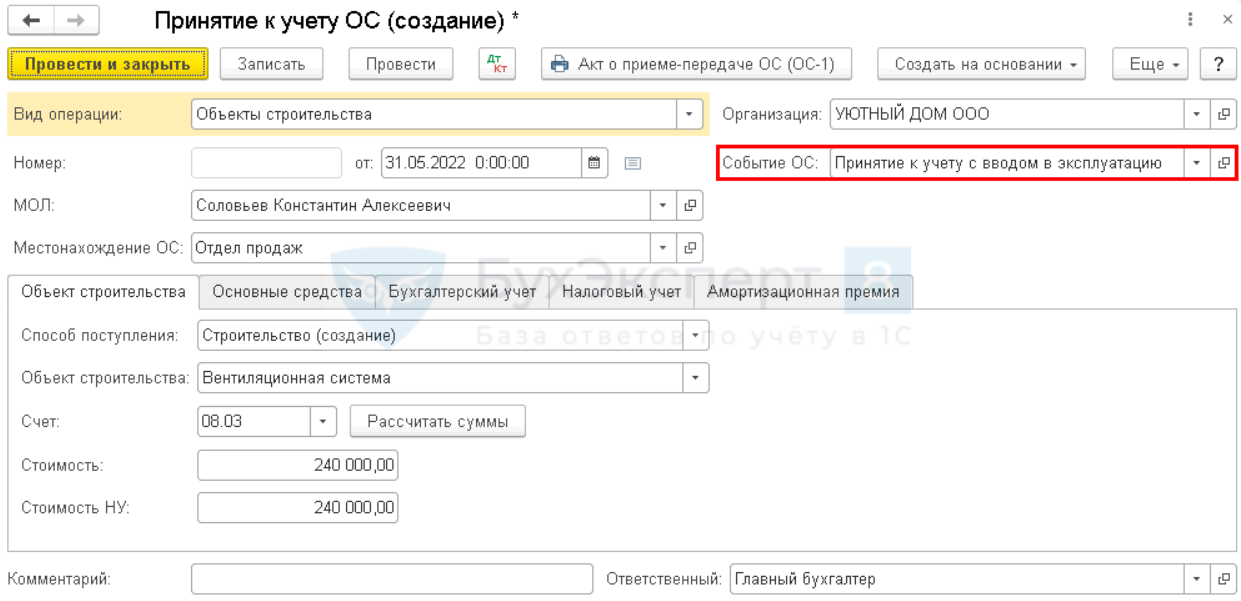Click Ответственный field Главный бухгалтер
Screen dimensions: 1241x601
point(958,579)
